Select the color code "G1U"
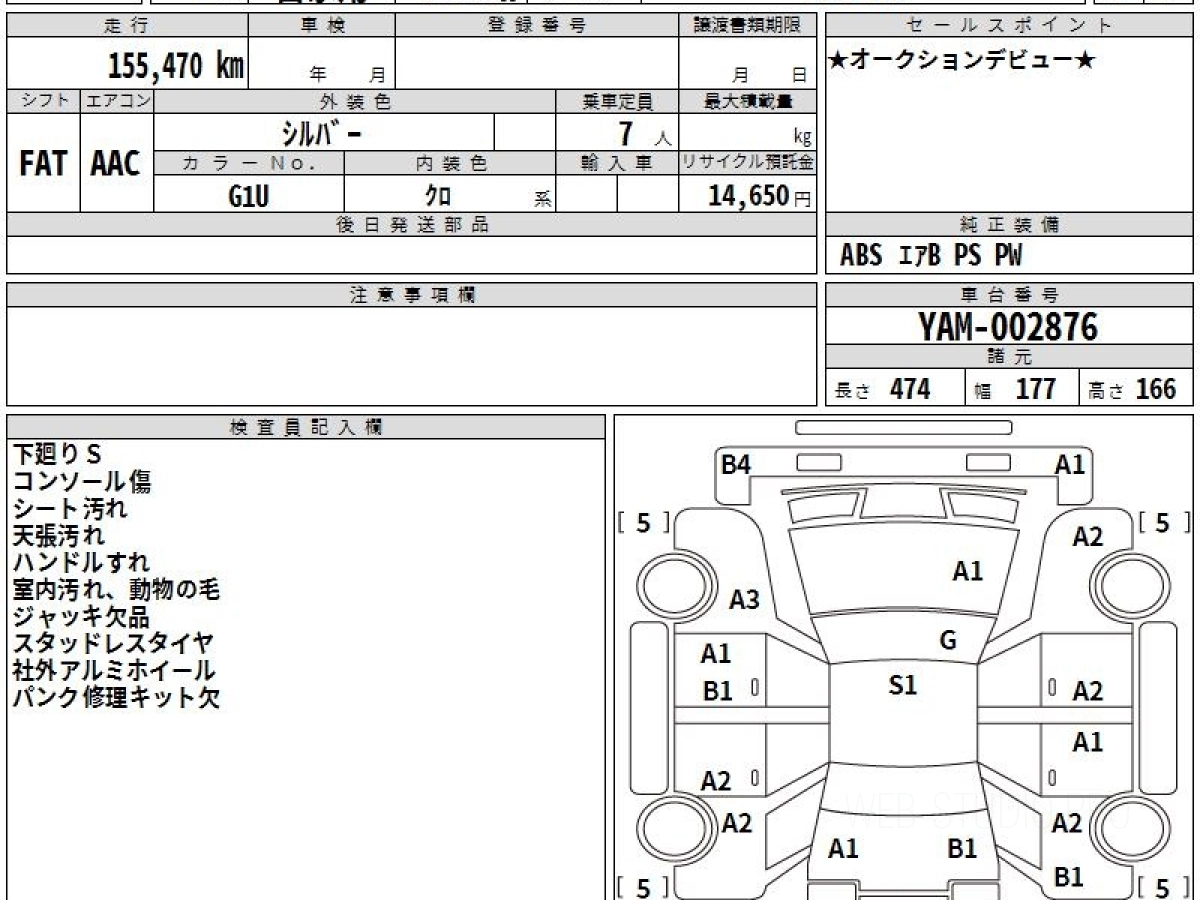 (x=249, y=196)
